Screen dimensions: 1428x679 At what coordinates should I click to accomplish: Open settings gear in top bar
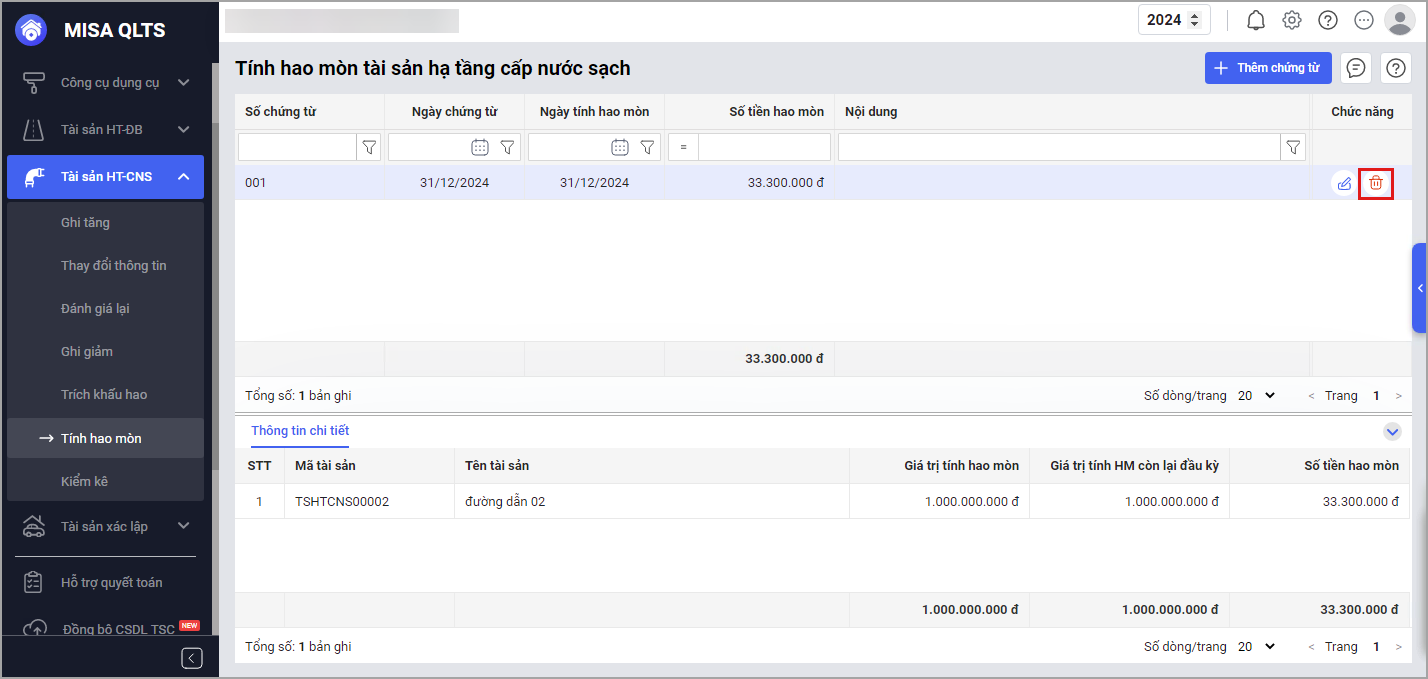click(x=1292, y=20)
